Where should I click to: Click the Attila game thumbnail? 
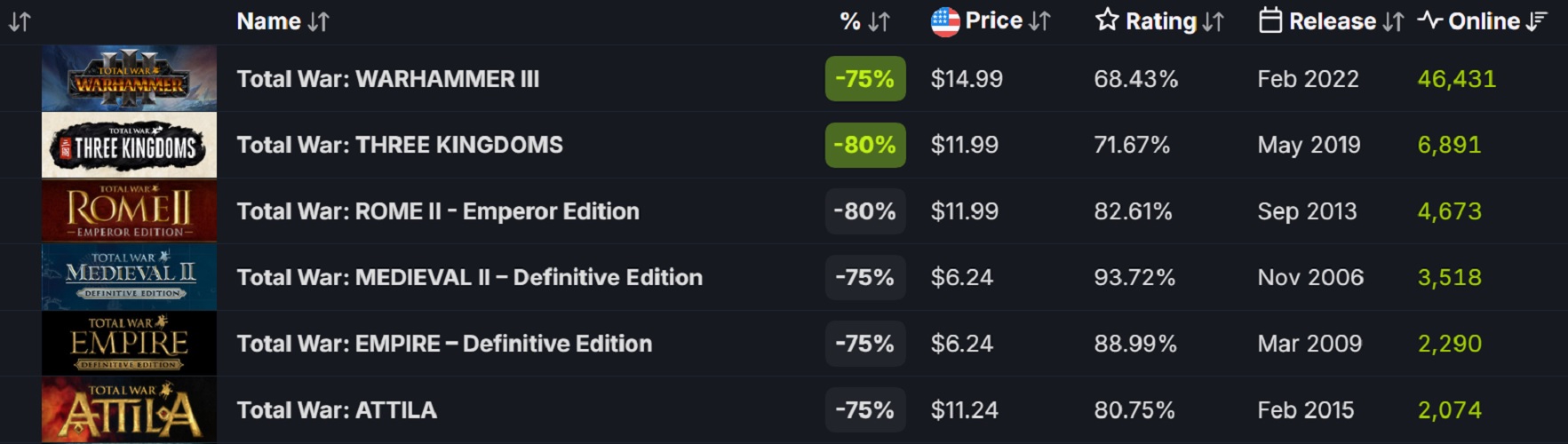129,410
